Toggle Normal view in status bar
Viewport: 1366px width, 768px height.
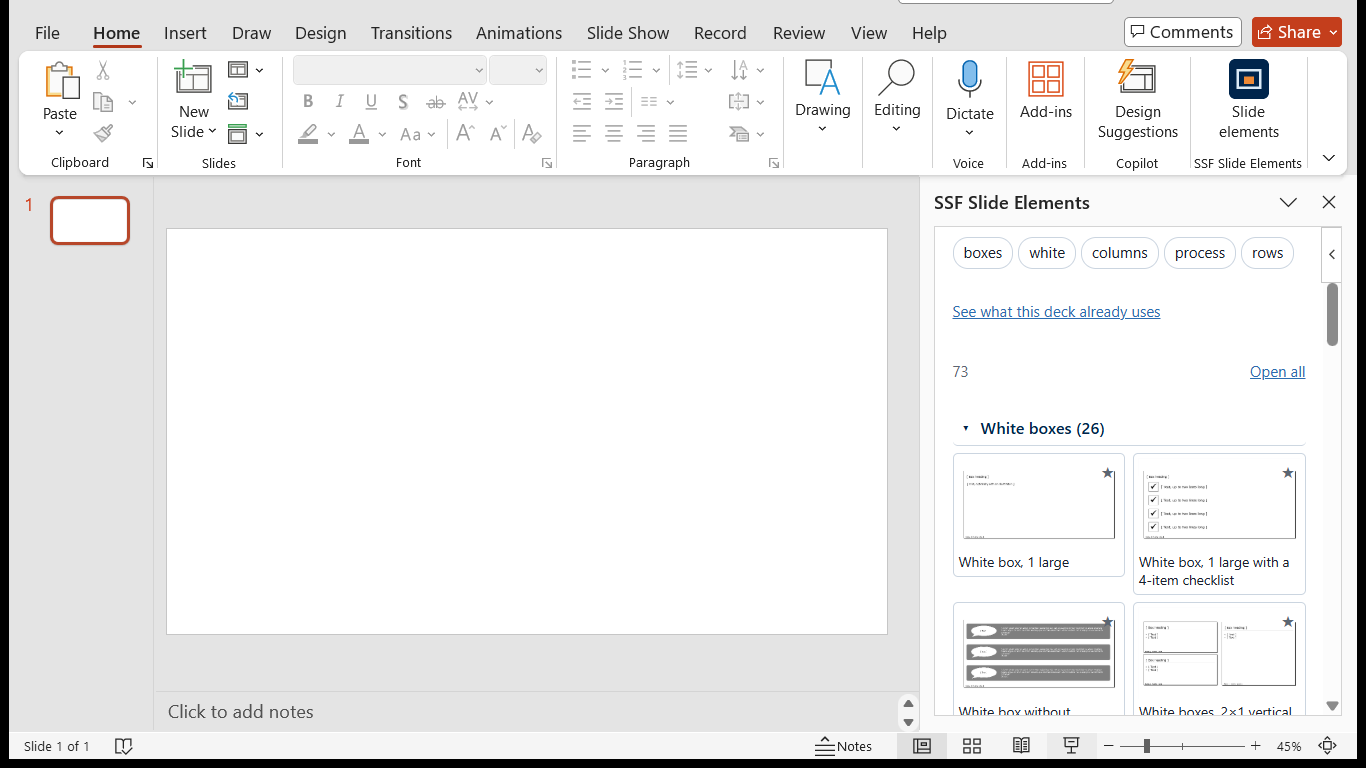click(x=922, y=746)
